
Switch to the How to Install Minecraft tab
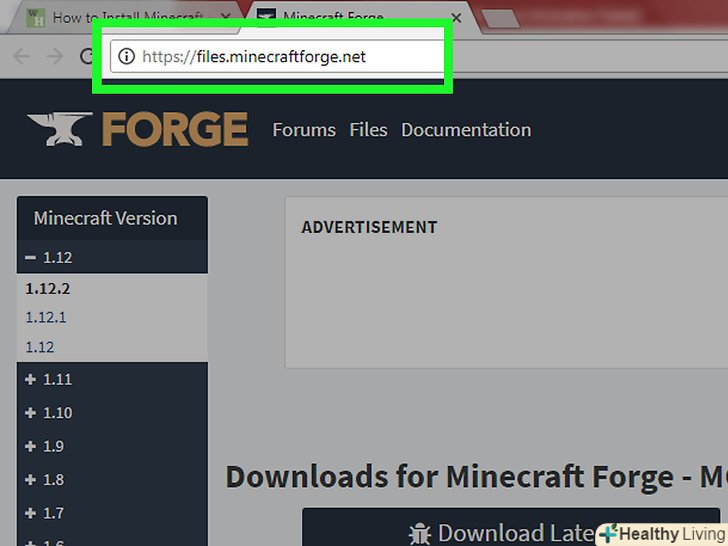(127, 18)
